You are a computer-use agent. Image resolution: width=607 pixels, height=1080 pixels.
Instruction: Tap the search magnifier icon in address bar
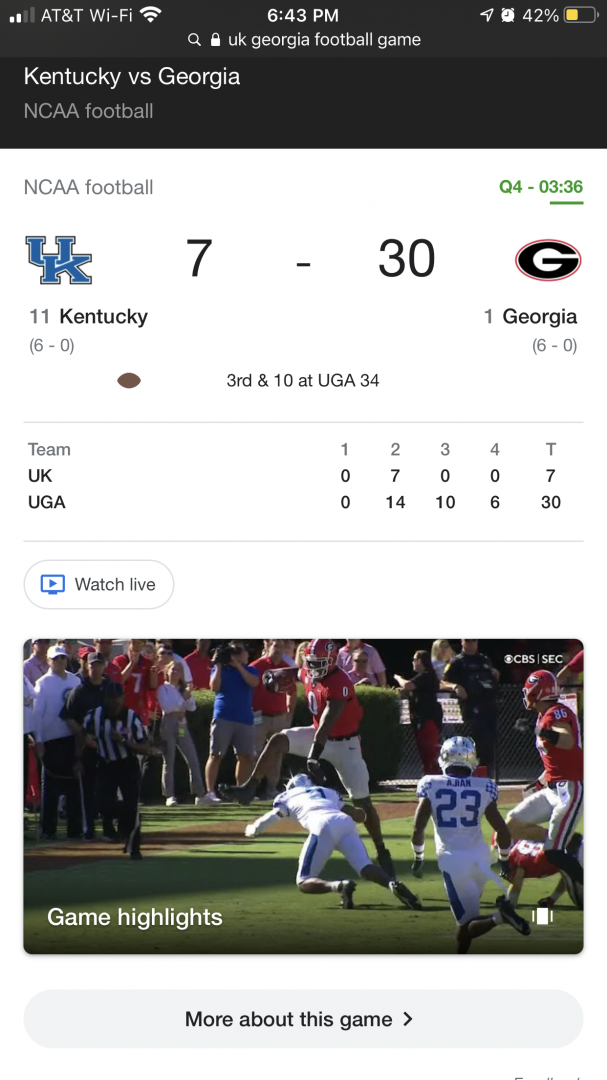coord(195,40)
